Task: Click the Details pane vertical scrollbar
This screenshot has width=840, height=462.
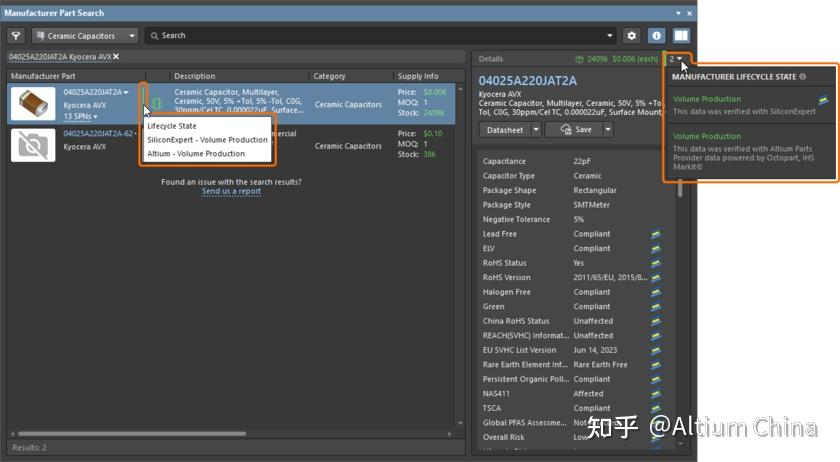Action: pos(680,189)
